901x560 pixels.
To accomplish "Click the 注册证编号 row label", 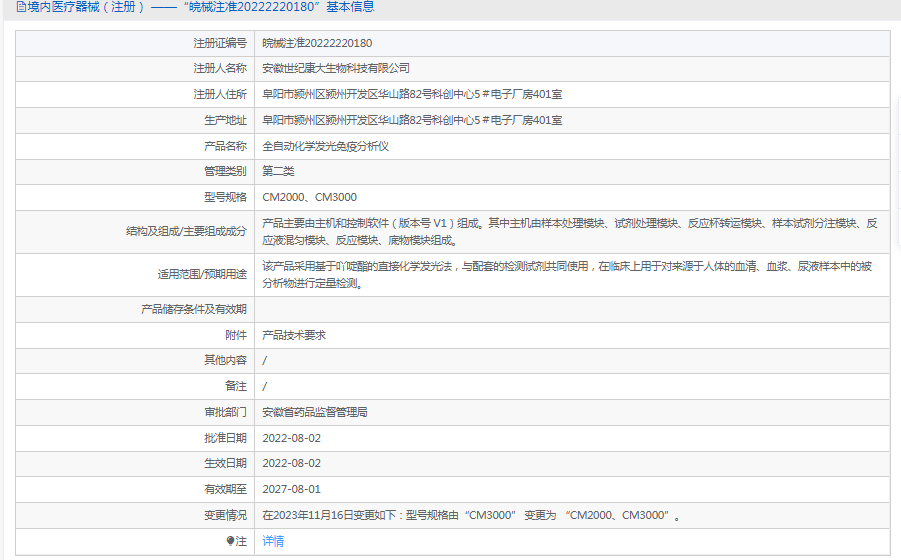I will pyautogui.click(x=219, y=43).
